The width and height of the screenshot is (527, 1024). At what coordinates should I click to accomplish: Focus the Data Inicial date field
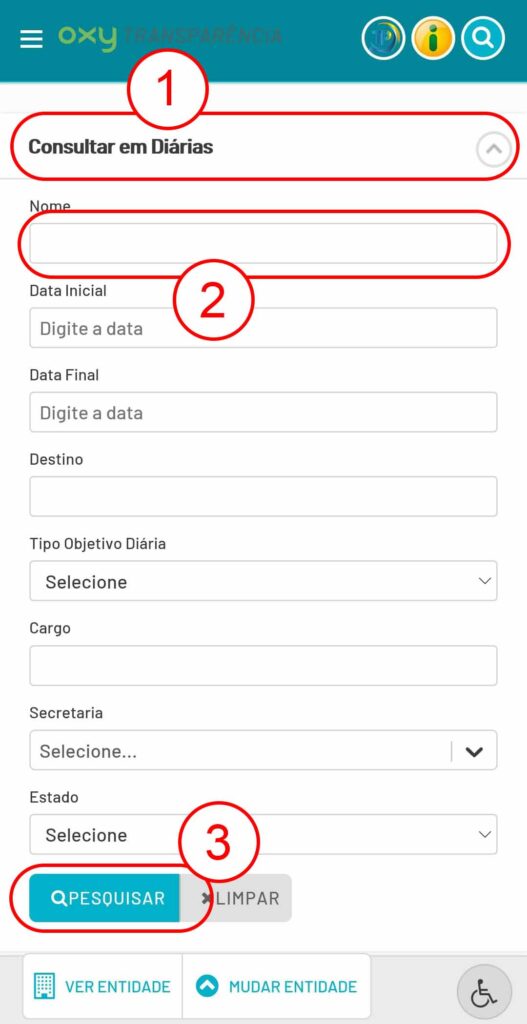tap(263, 328)
